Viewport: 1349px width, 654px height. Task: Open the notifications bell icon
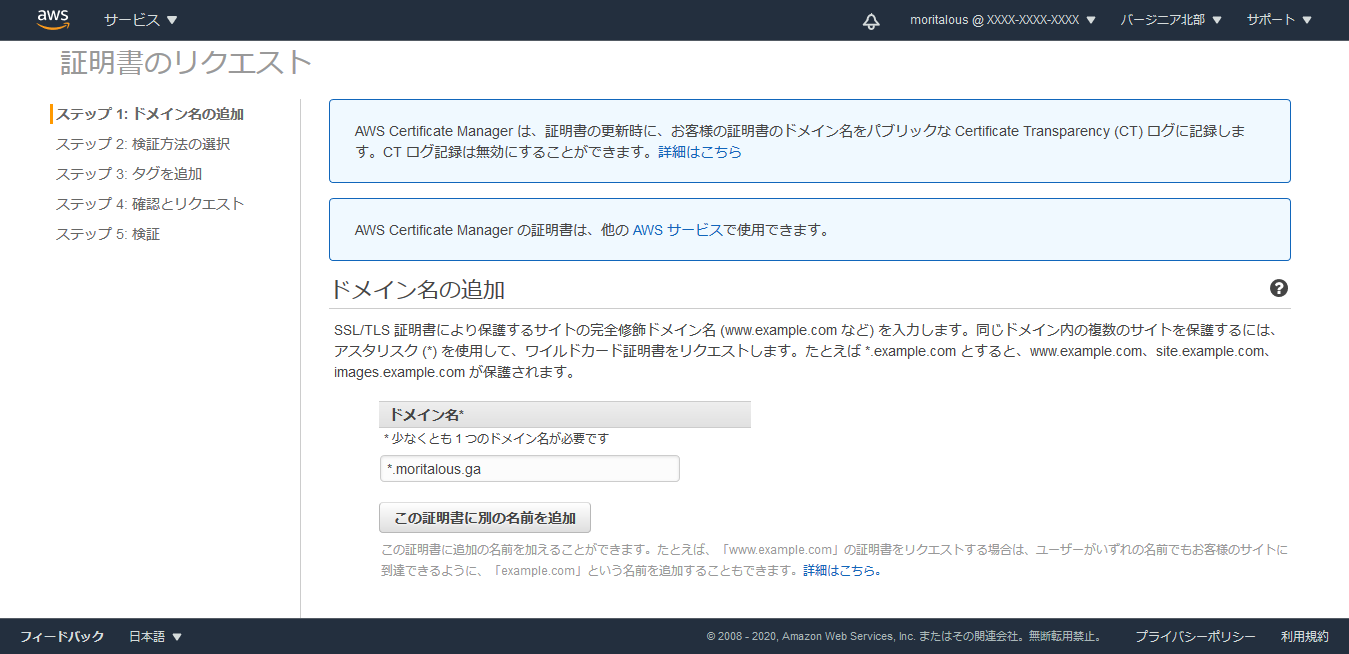click(x=871, y=21)
